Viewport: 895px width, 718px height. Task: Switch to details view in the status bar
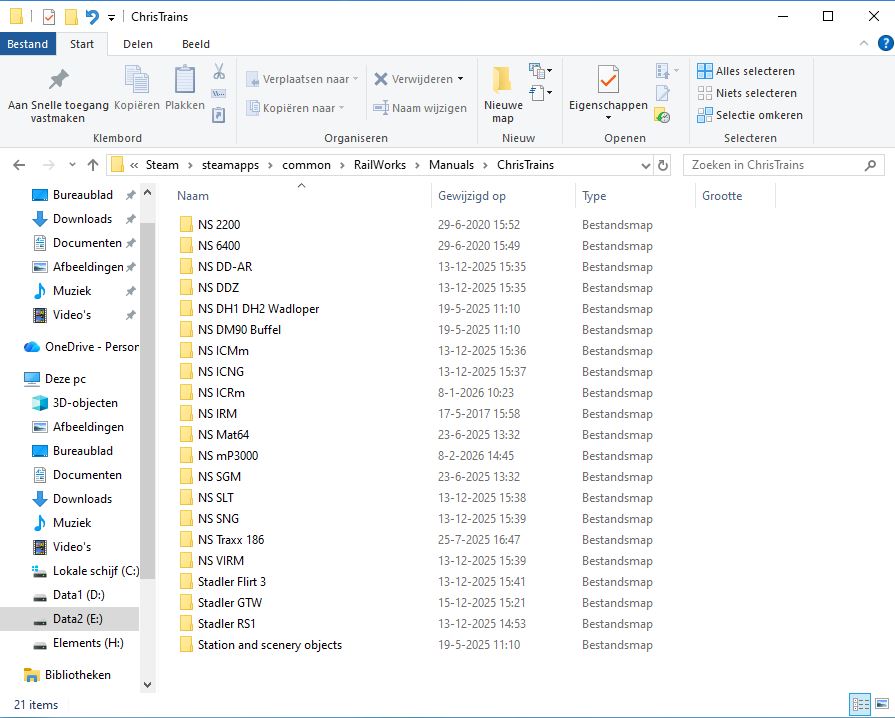(x=859, y=704)
